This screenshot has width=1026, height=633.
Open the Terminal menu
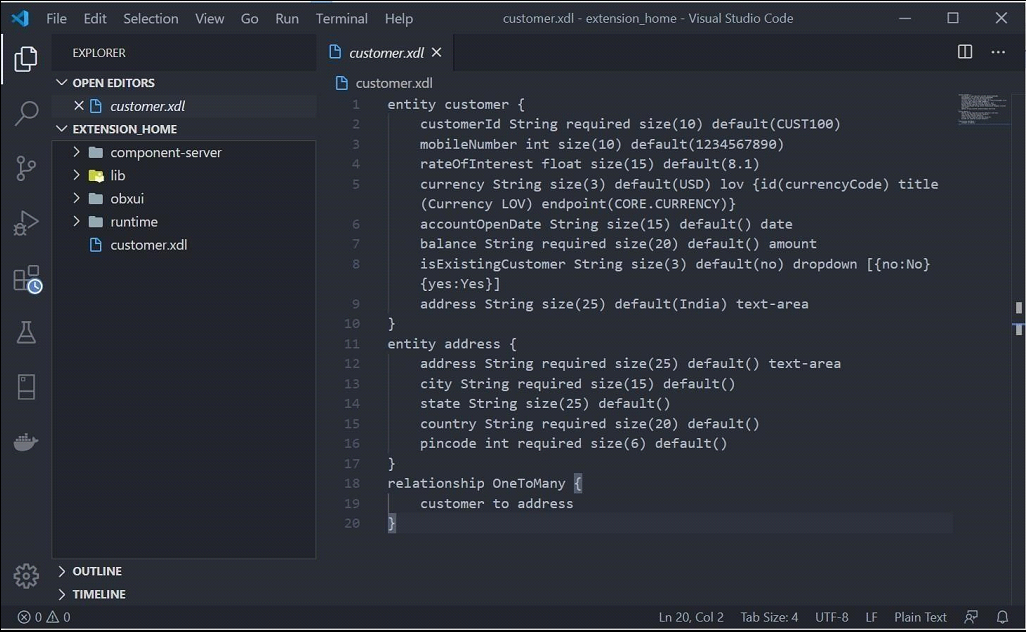pyautogui.click(x=342, y=18)
